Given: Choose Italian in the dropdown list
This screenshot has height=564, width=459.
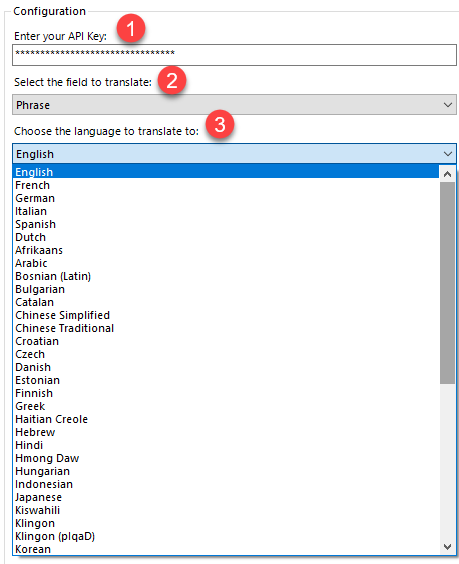Looking at the screenshot, I should click(226, 211).
